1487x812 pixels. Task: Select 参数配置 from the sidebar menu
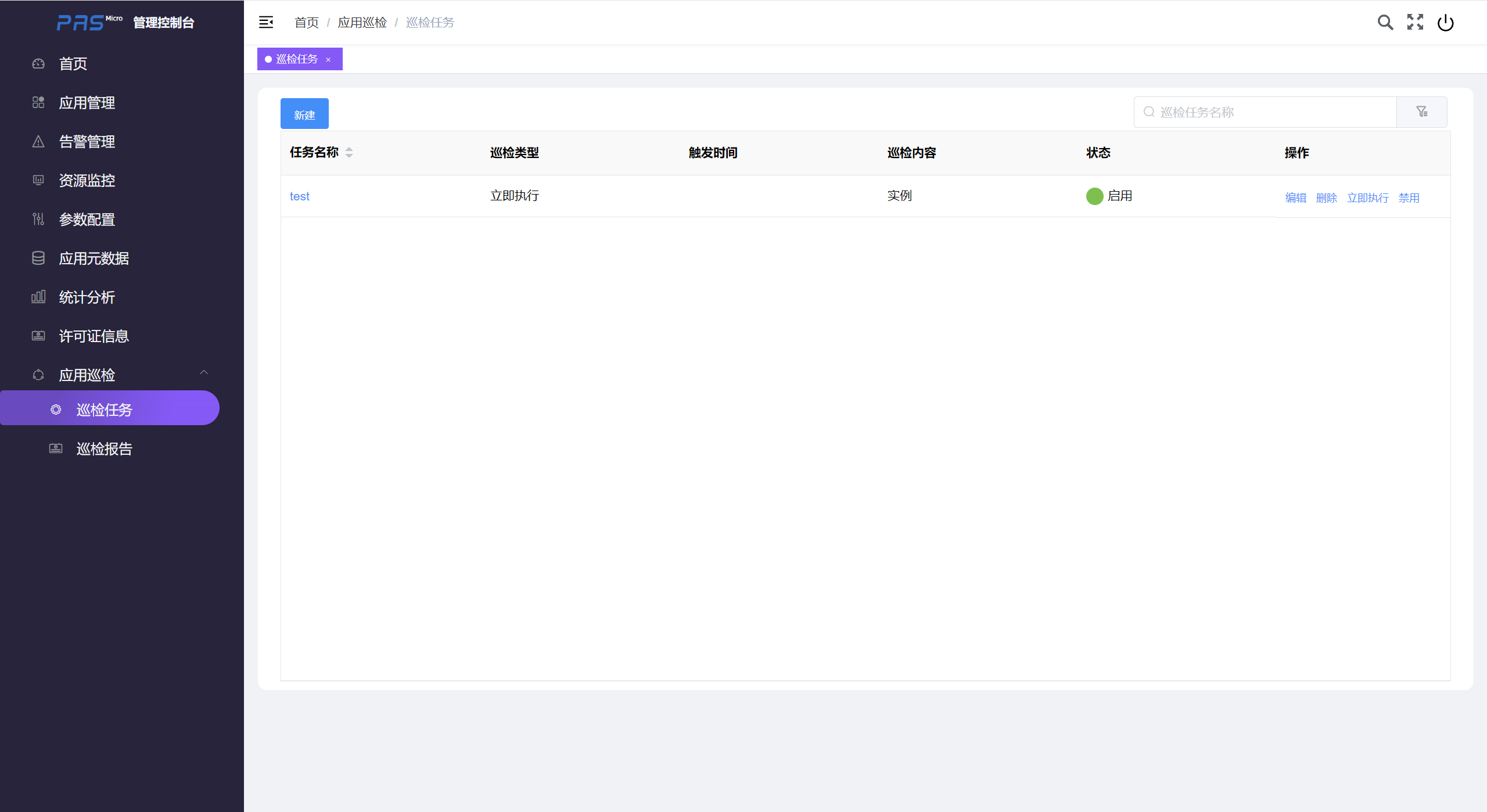(x=87, y=220)
